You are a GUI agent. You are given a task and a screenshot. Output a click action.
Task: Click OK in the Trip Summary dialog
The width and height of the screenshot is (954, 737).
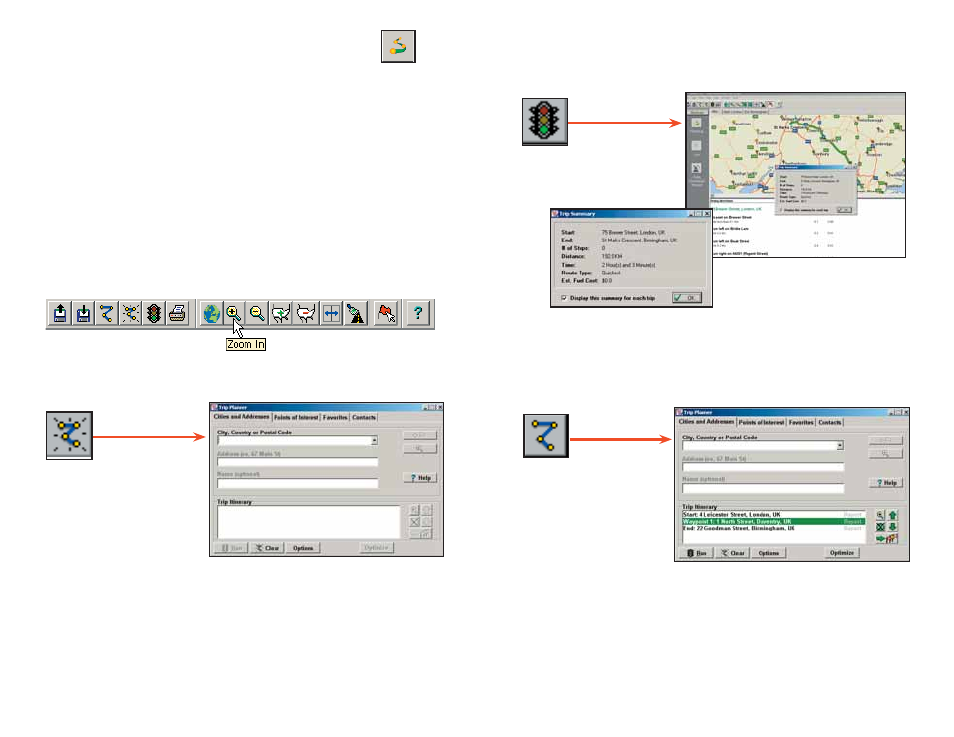pos(687,298)
